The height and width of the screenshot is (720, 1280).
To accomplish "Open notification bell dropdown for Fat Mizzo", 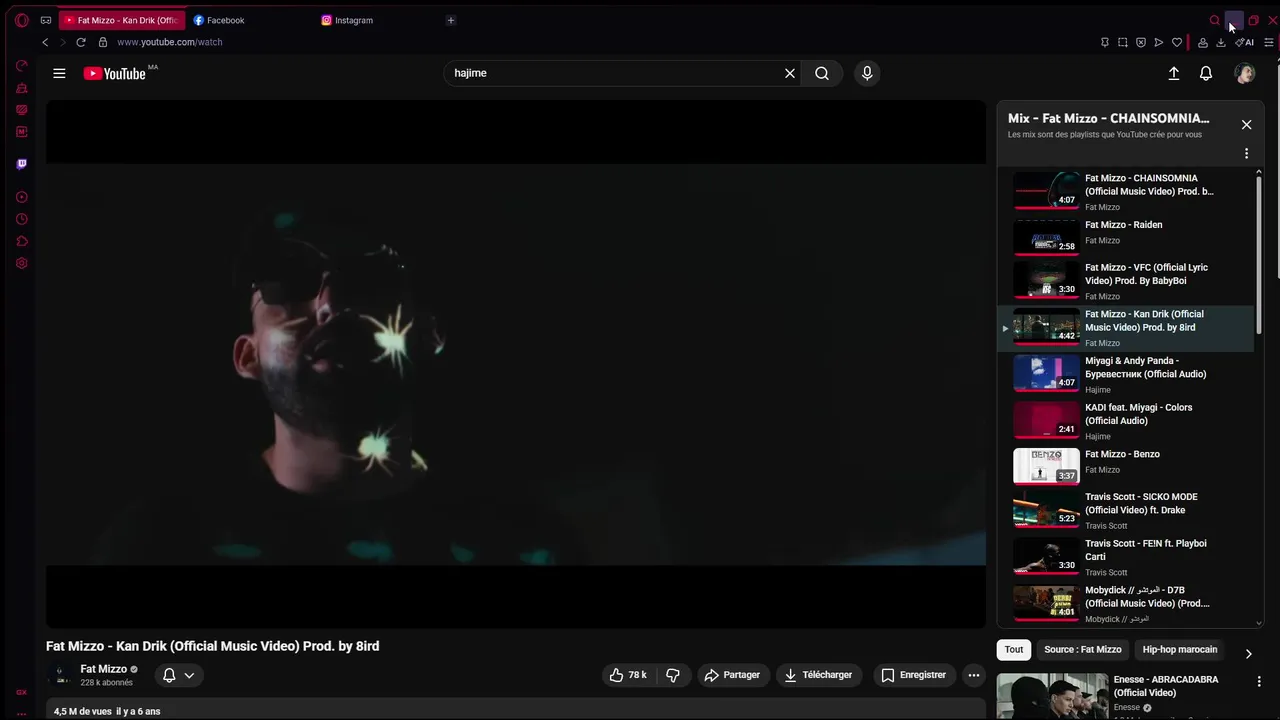I will pyautogui.click(x=179, y=675).
